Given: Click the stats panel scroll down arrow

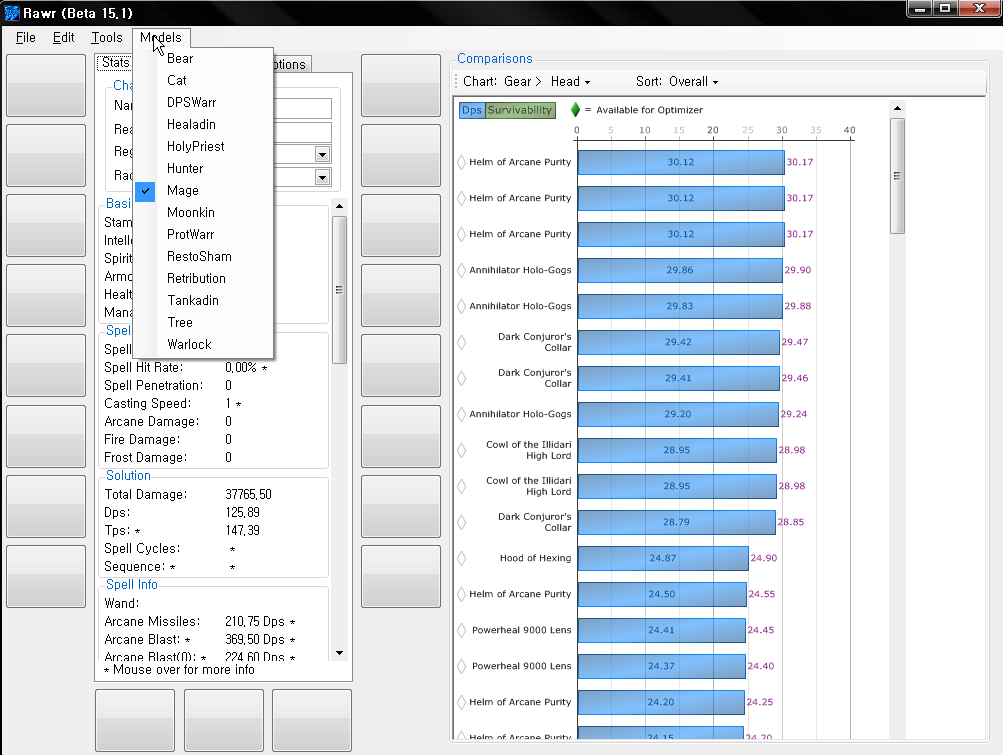Looking at the screenshot, I should (340, 653).
